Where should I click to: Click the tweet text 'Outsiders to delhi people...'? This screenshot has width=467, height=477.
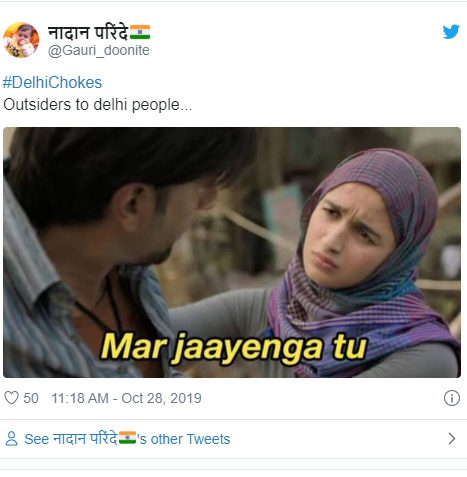coord(98,105)
